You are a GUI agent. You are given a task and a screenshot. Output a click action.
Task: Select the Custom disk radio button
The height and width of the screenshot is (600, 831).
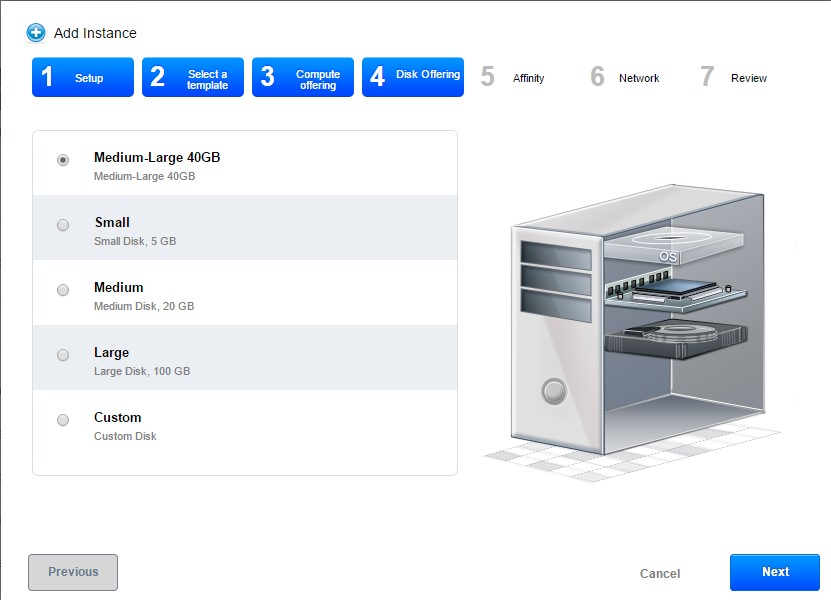pos(63,420)
